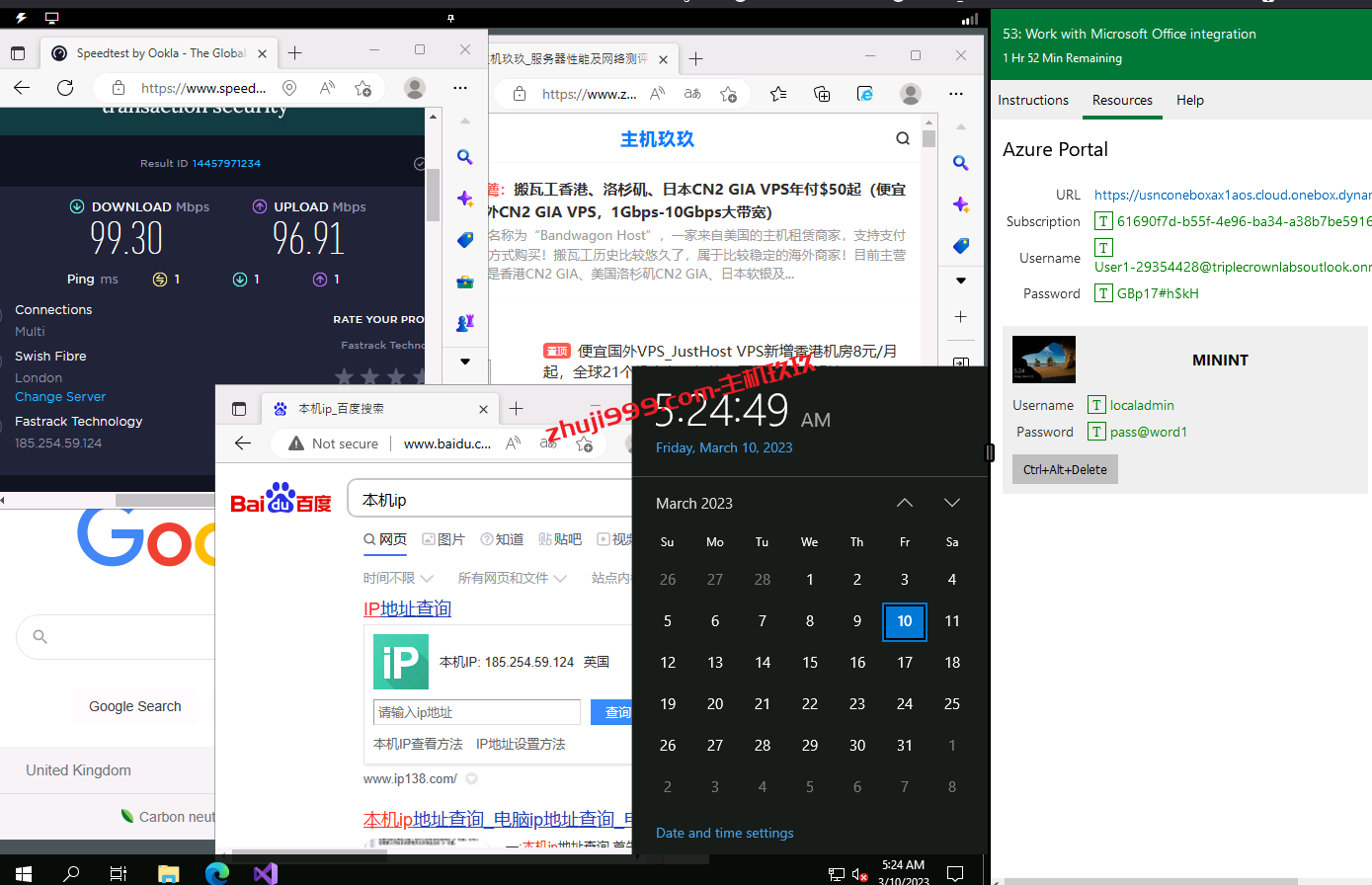Open Tools briefcase icon in Speedtest sidebar
The width and height of the screenshot is (1372, 885).
[x=465, y=281]
